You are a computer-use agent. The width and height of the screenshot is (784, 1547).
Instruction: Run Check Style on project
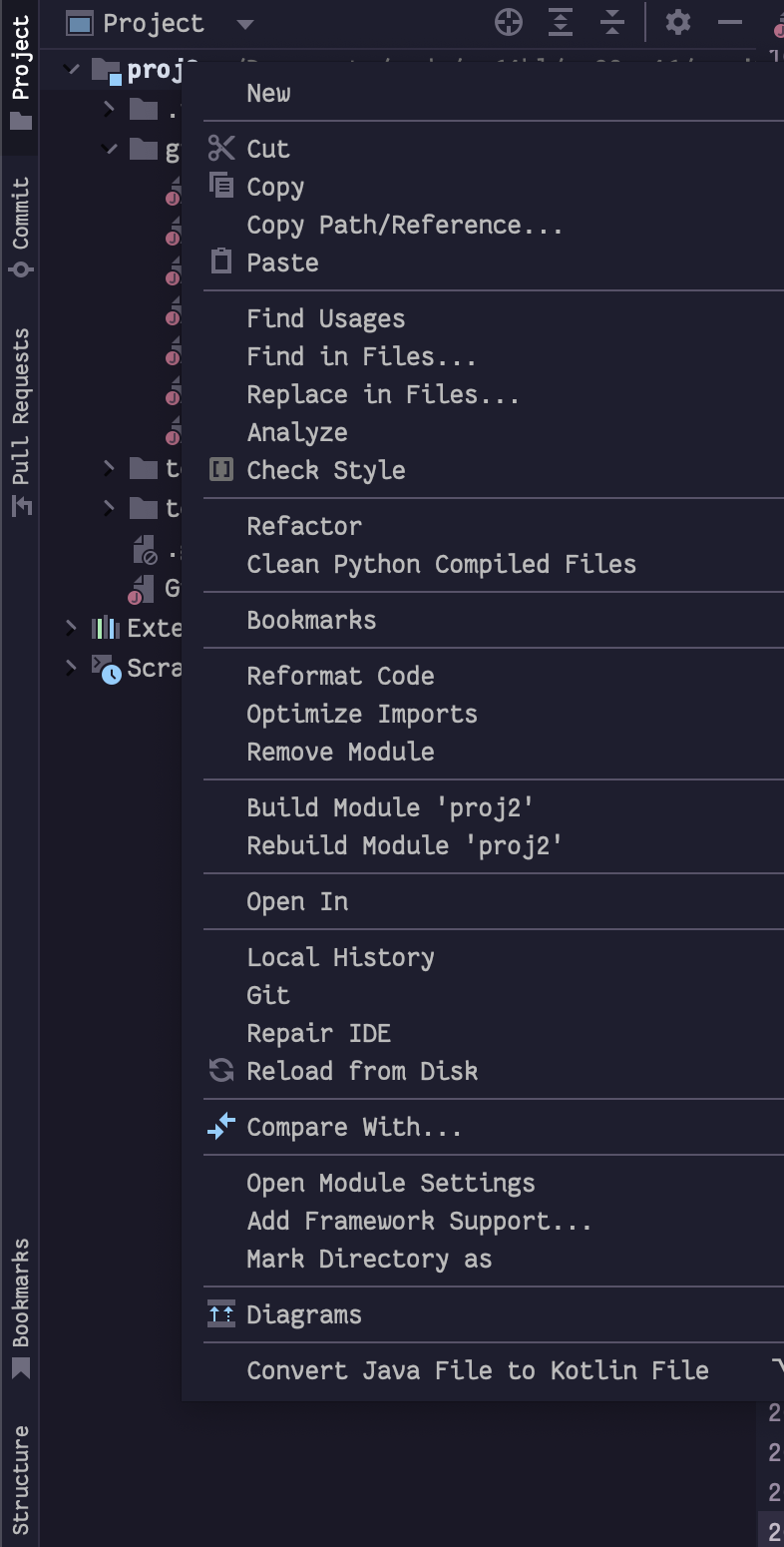click(326, 470)
